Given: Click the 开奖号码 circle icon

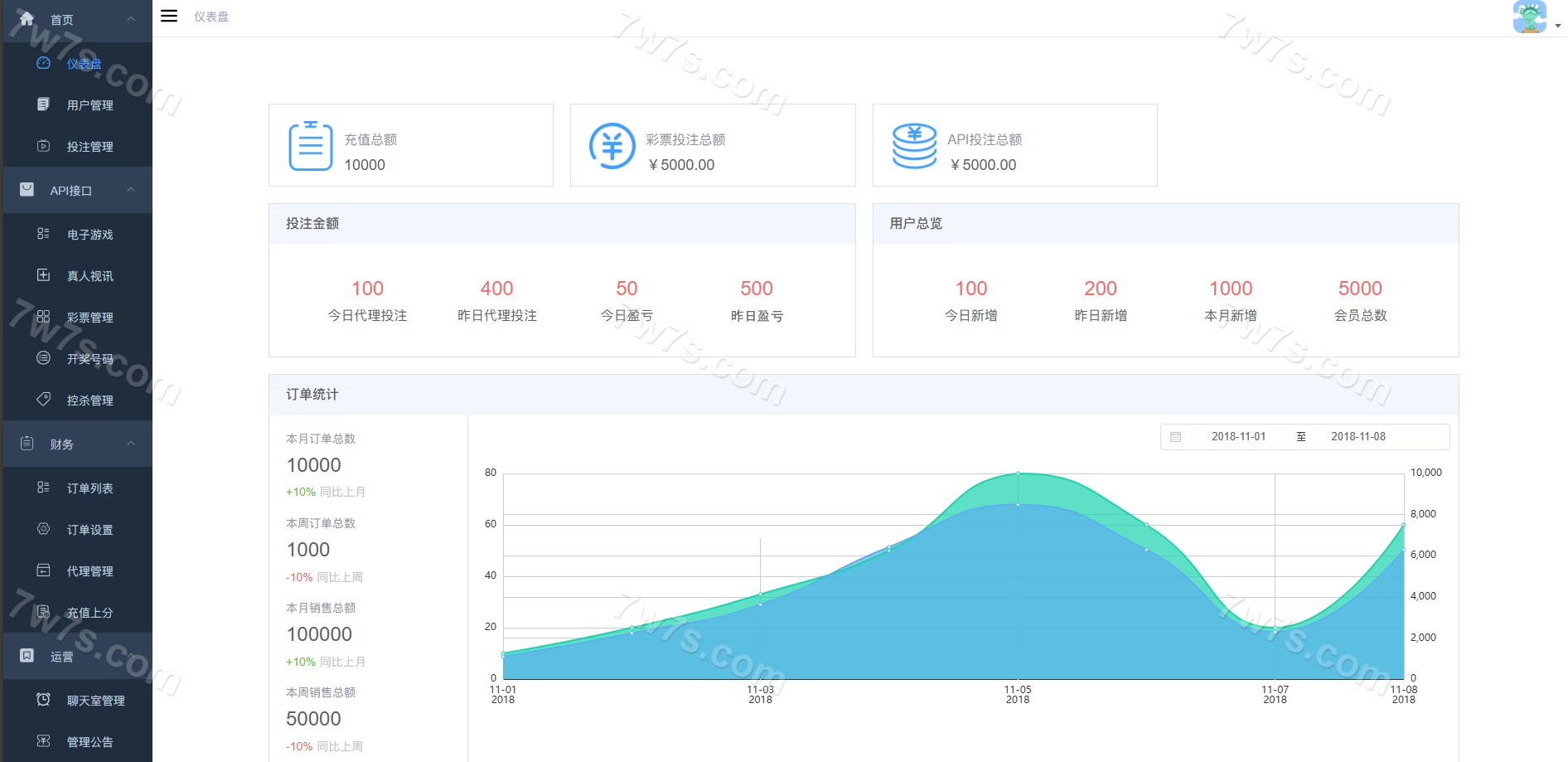Looking at the screenshot, I should tap(43, 358).
